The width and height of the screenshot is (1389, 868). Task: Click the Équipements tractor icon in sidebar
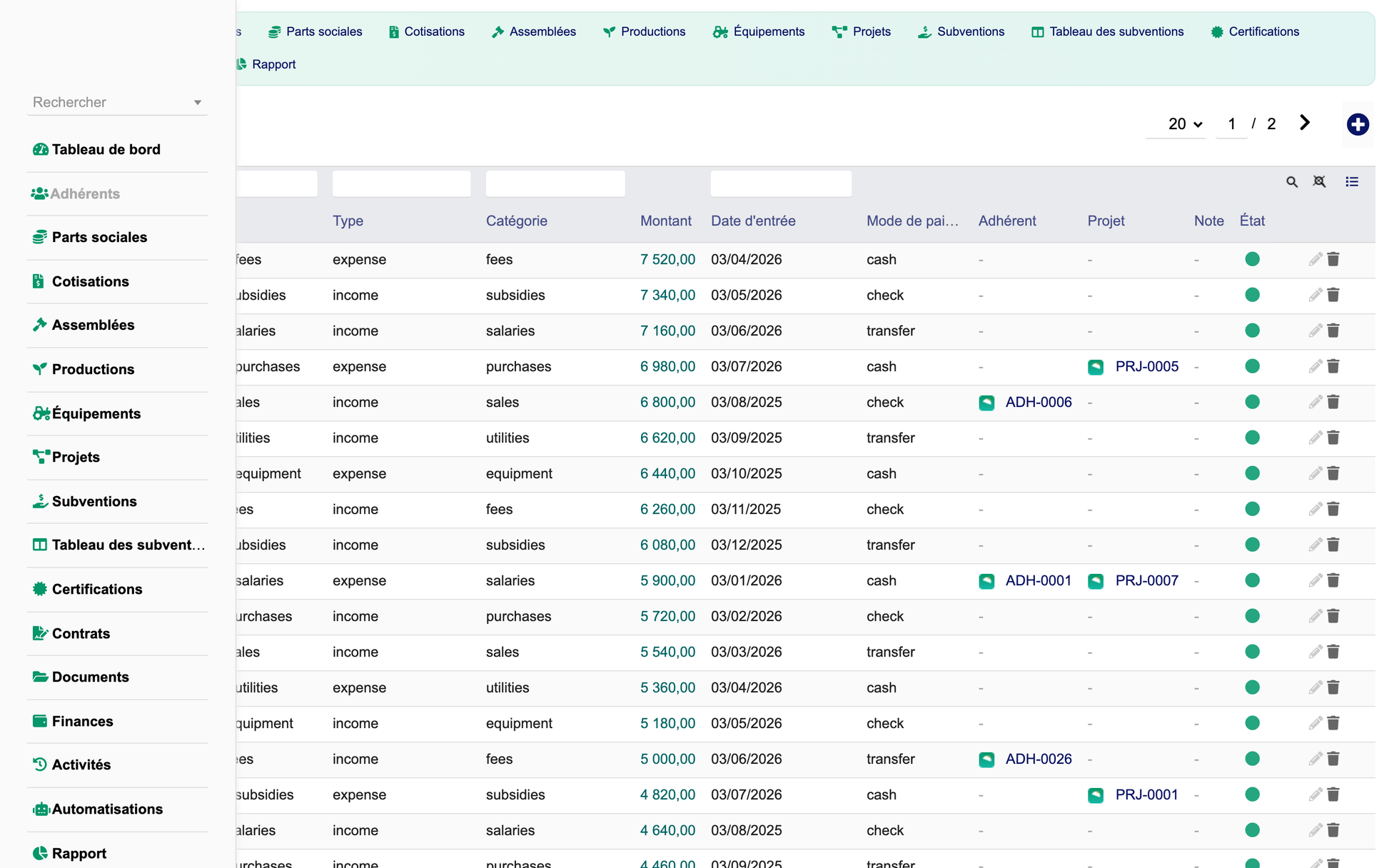(x=41, y=413)
